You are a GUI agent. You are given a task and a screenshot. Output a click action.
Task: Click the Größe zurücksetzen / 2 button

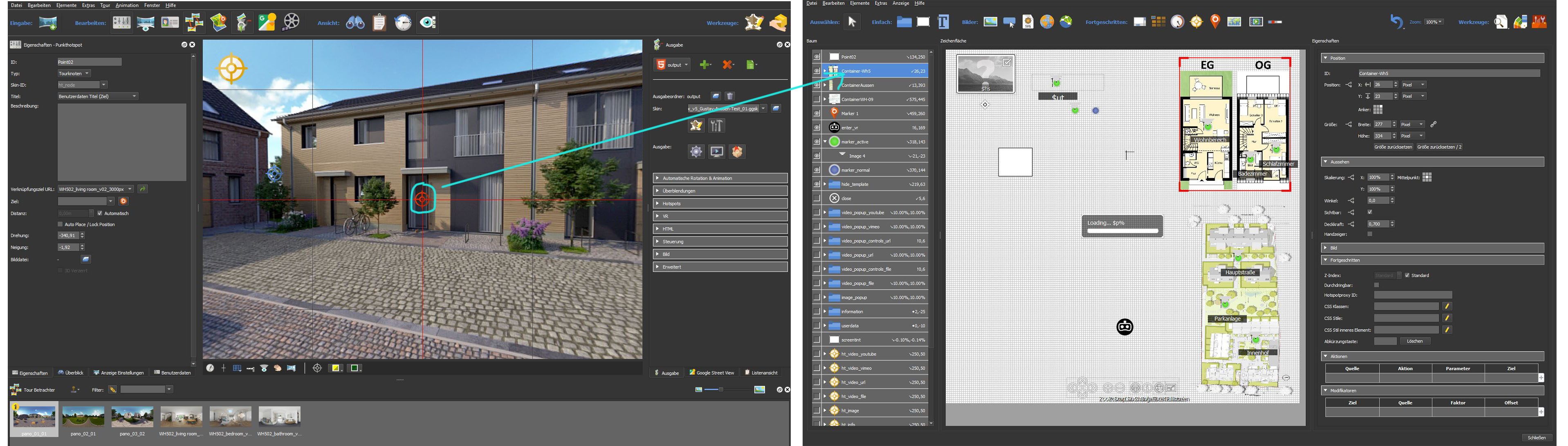pos(1439,147)
